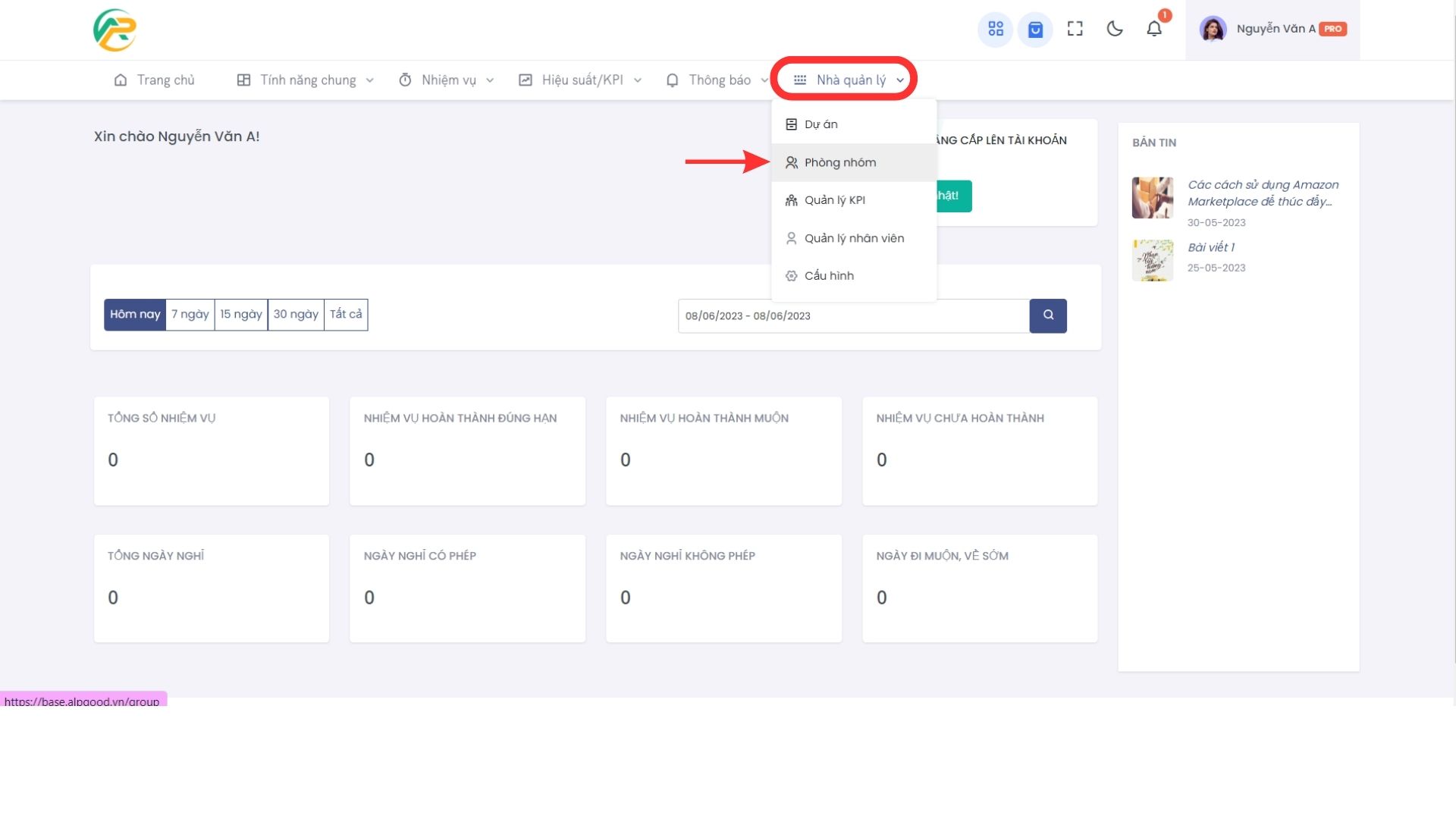
Task: Click the Nhiệm vụ timer icon
Action: tap(406, 80)
